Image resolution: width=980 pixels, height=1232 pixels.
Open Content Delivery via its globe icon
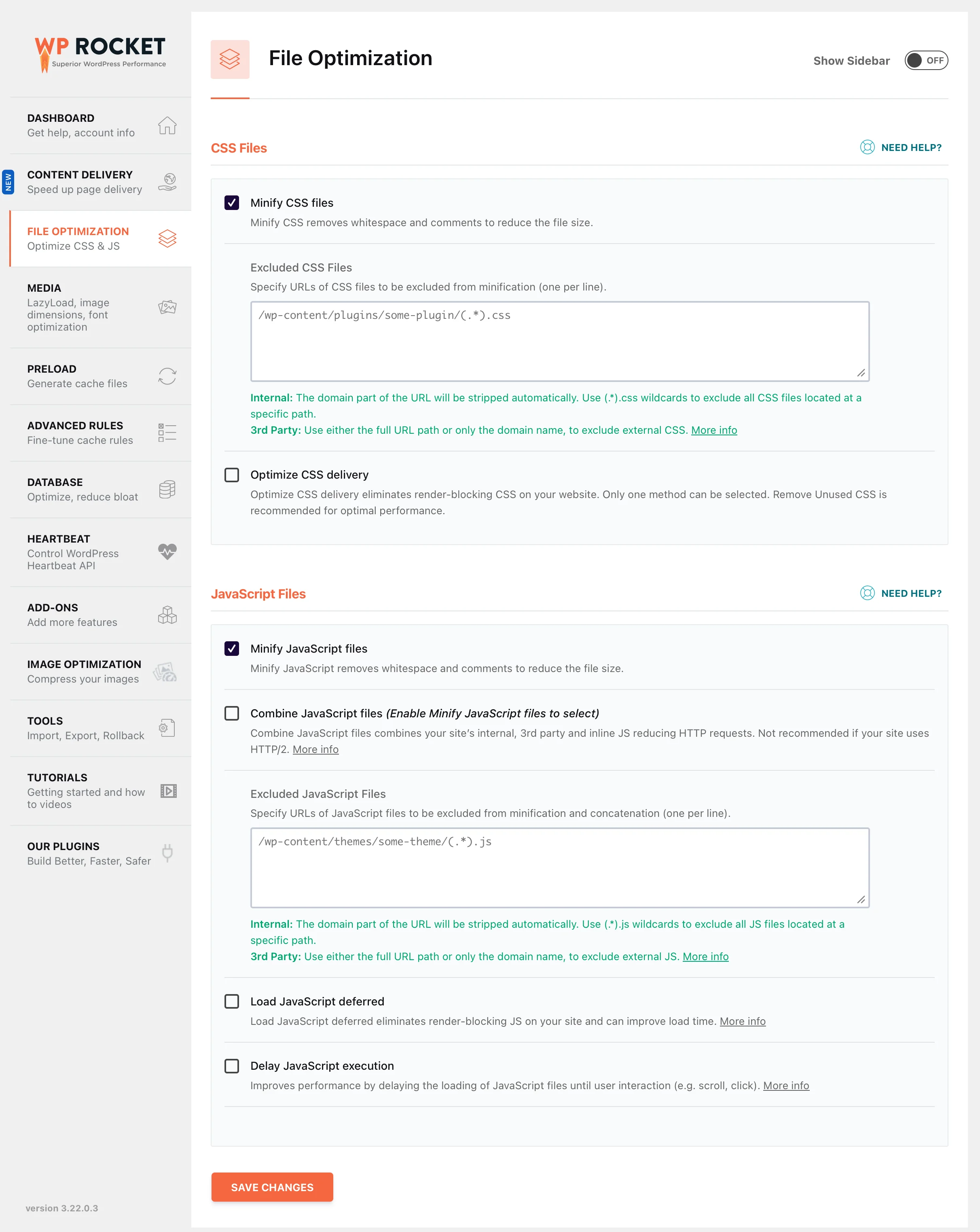[x=167, y=182]
